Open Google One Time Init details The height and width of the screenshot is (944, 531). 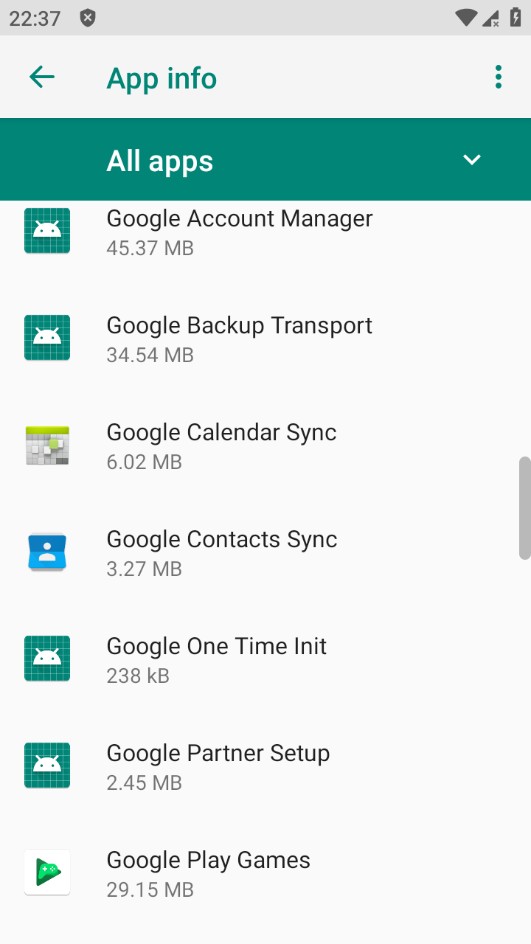tap(266, 659)
